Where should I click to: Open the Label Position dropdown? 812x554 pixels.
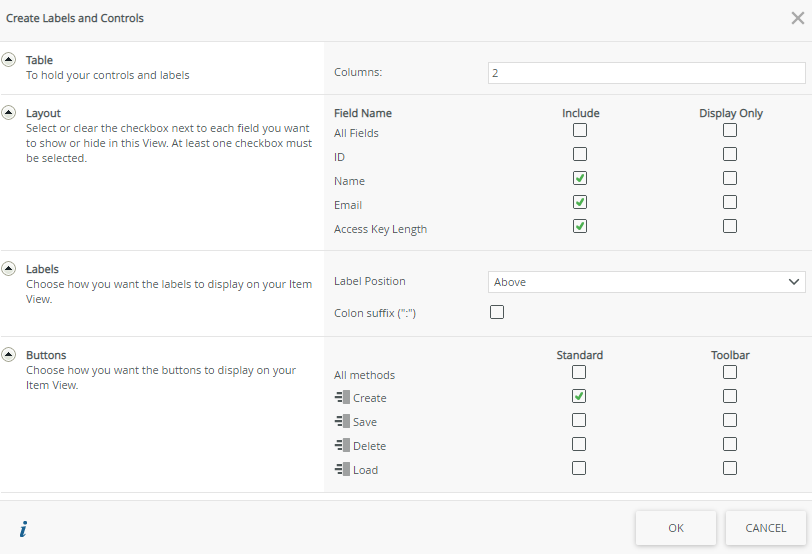(x=646, y=282)
